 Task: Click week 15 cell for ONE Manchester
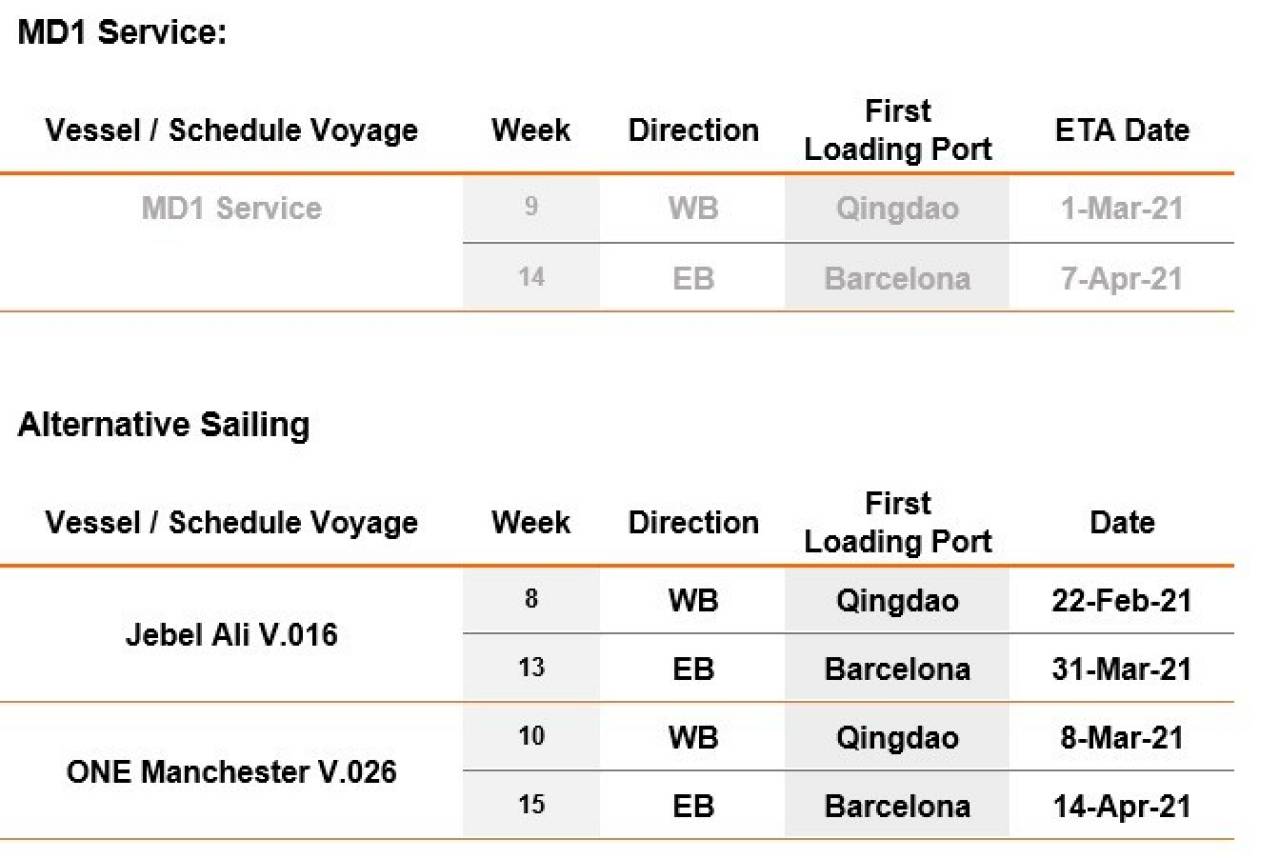pyautogui.click(x=531, y=806)
